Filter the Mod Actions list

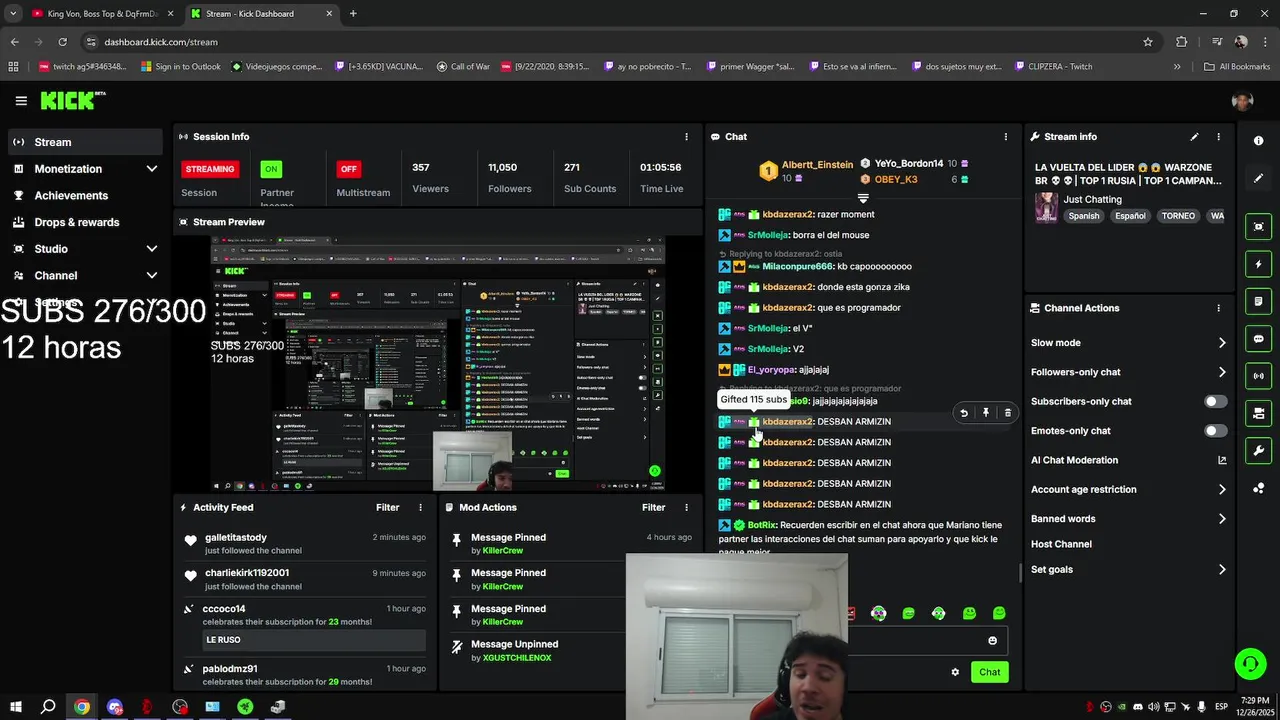653,508
